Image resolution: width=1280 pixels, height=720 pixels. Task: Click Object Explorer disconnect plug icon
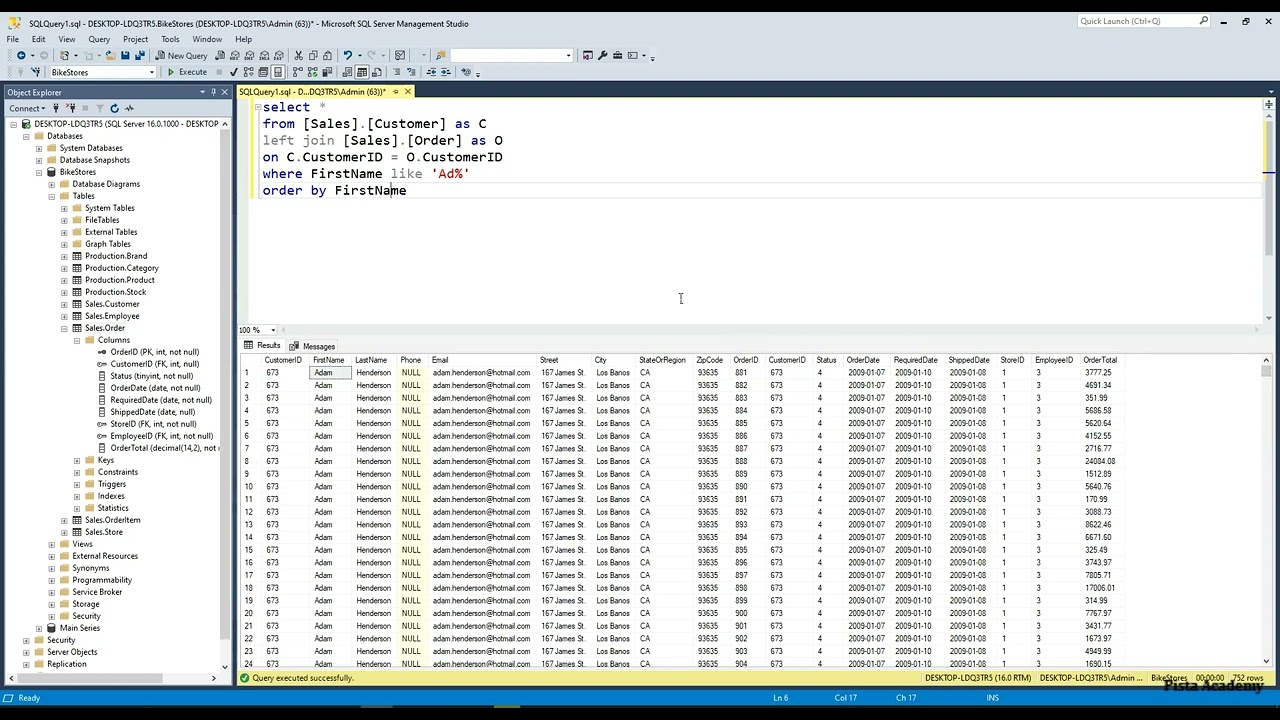pos(70,108)
